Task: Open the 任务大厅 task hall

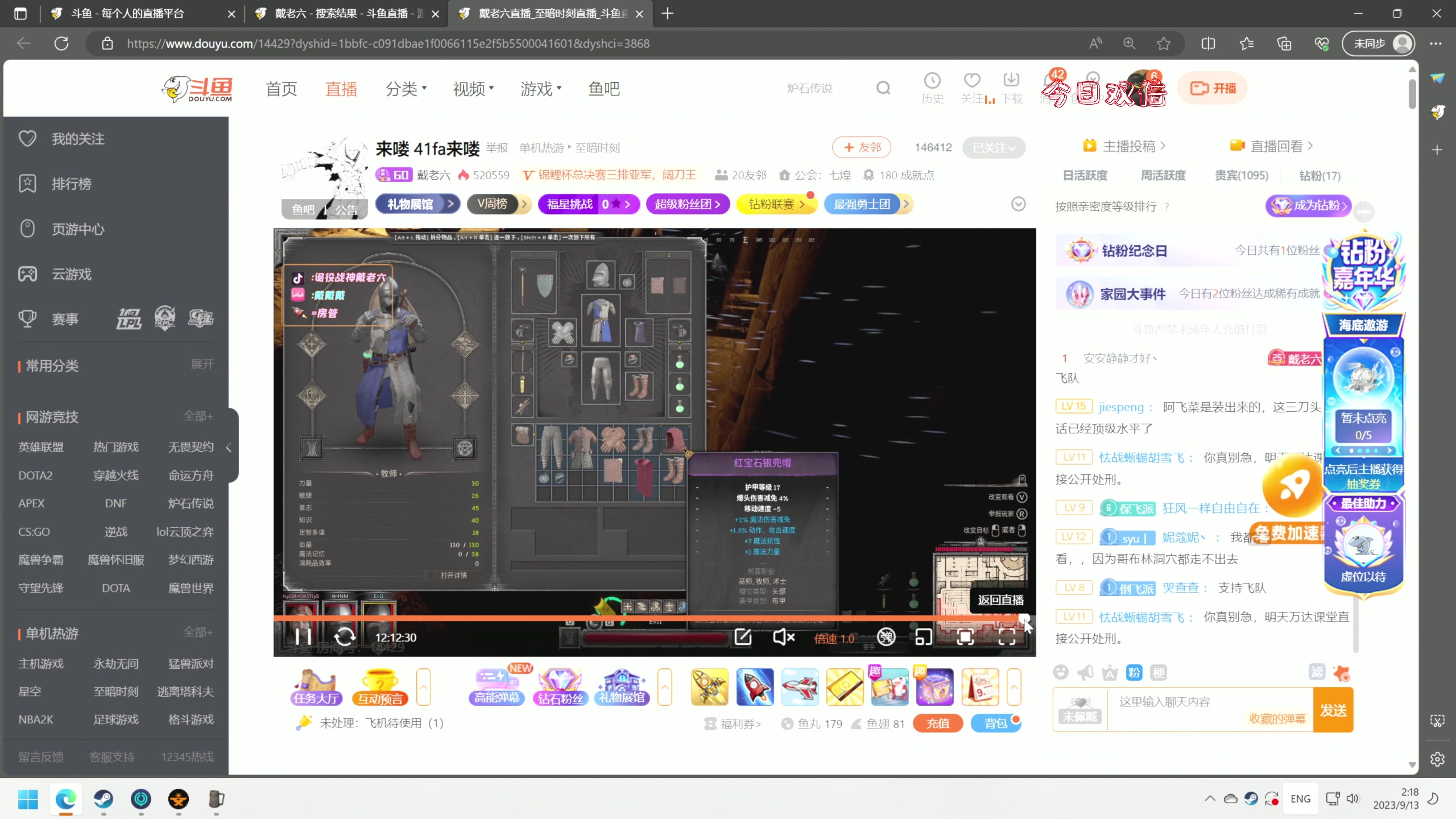Action: (316, 687)
